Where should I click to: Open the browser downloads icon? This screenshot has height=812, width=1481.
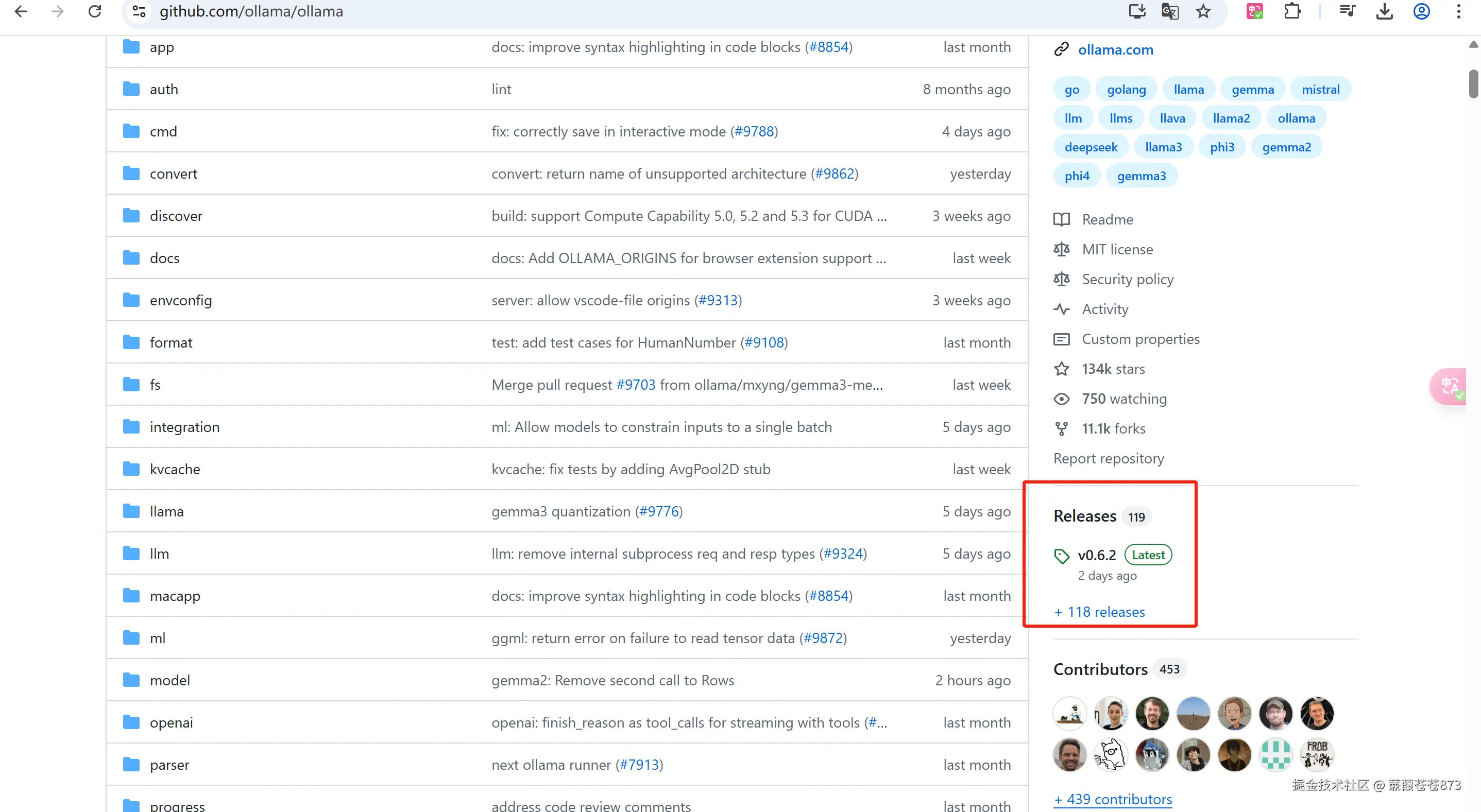[x=1385, y=11]
